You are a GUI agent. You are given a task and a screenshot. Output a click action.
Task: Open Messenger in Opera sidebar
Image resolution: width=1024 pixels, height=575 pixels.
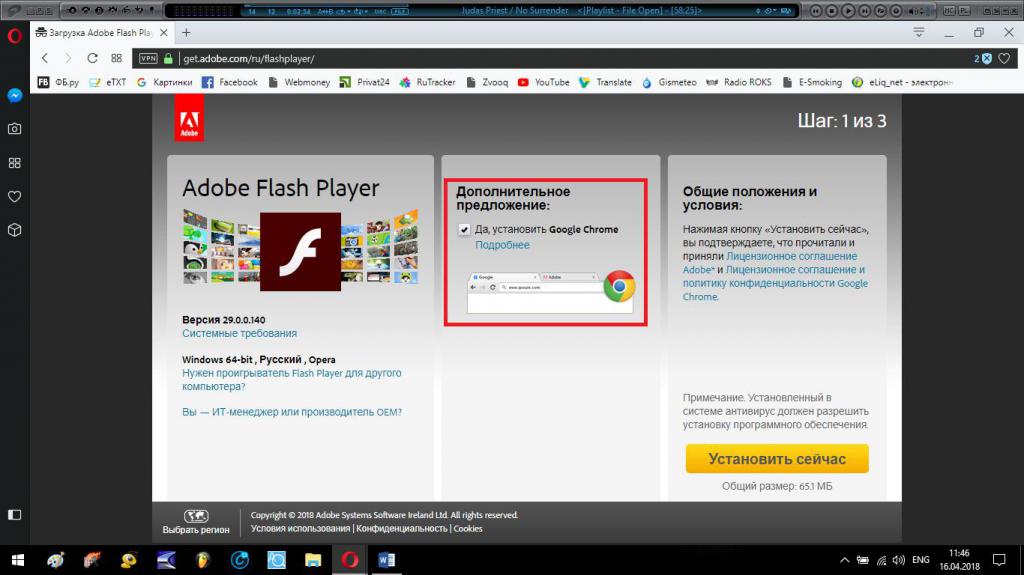tap(14, 95)
